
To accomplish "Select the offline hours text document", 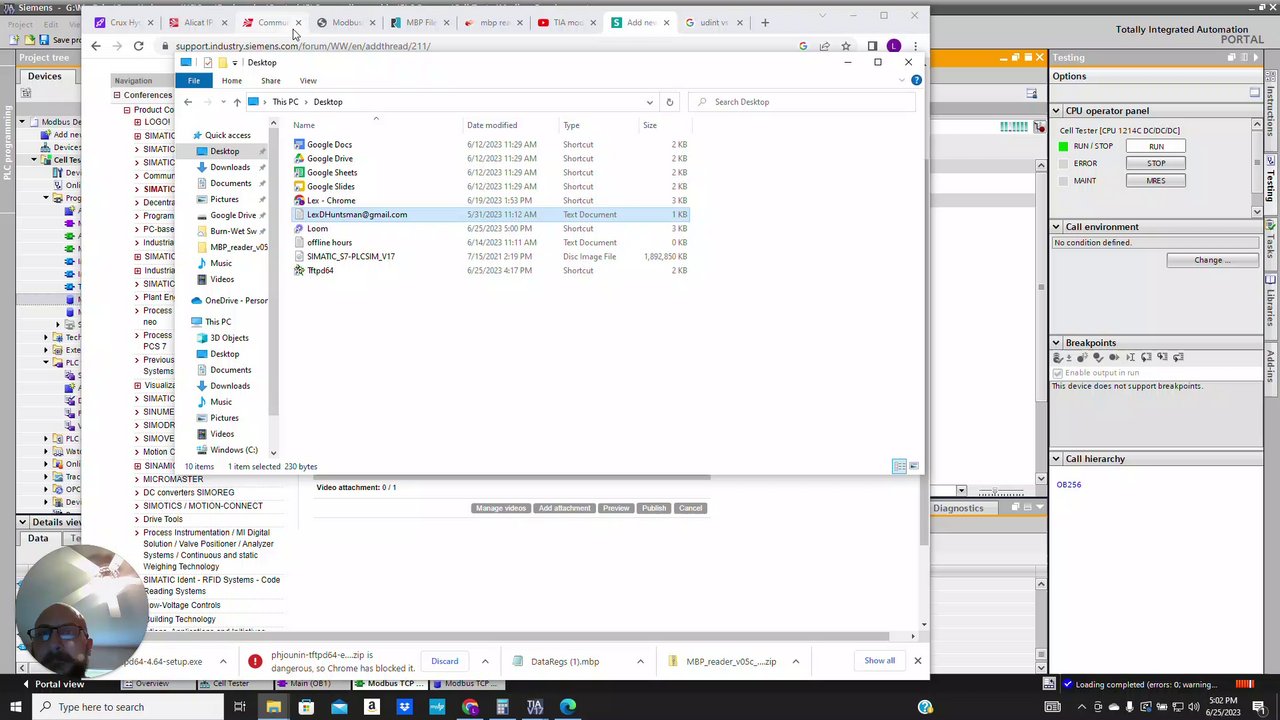I will pos(329,243).
